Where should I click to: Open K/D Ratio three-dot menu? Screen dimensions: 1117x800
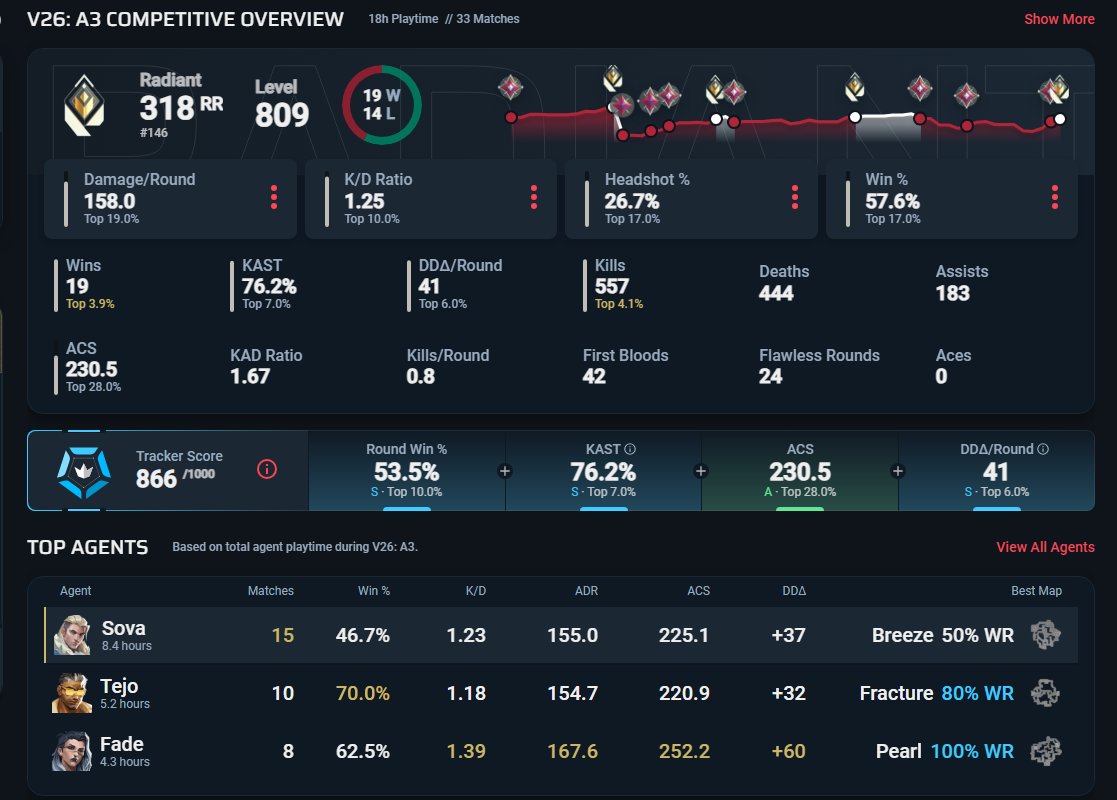pyautogui.click(x=534, y=197)
